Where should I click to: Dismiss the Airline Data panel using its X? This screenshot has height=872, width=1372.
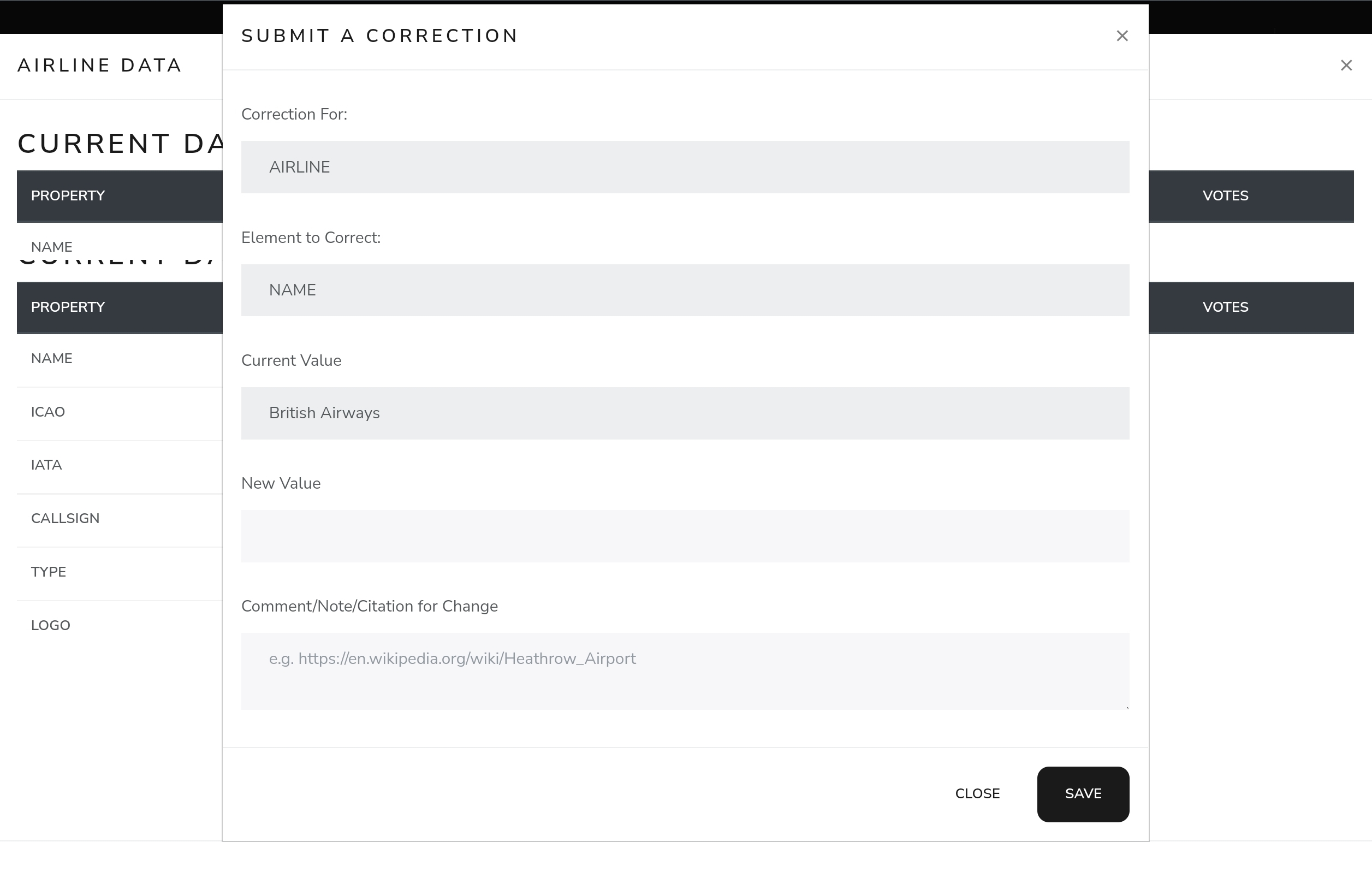point(1346,66)
